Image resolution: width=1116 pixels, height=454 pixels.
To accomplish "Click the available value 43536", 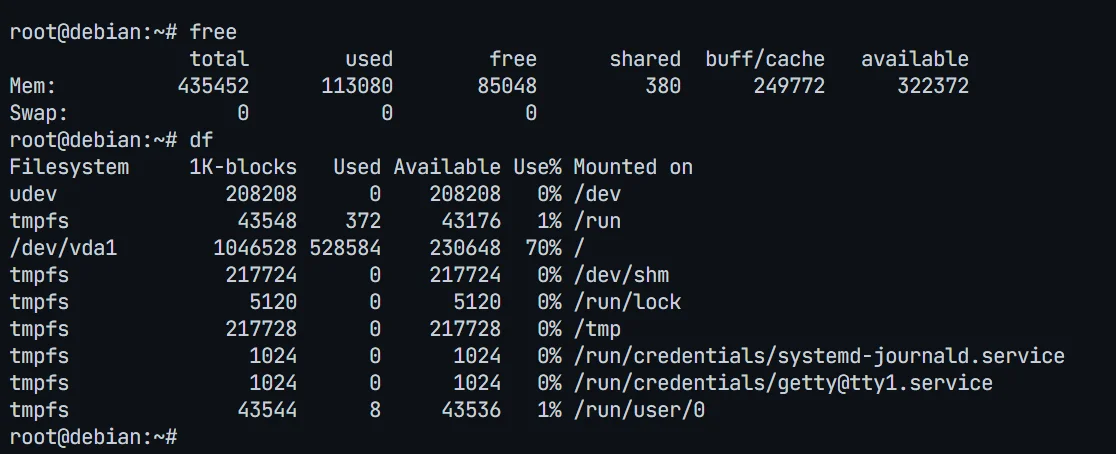I will 471,411.
